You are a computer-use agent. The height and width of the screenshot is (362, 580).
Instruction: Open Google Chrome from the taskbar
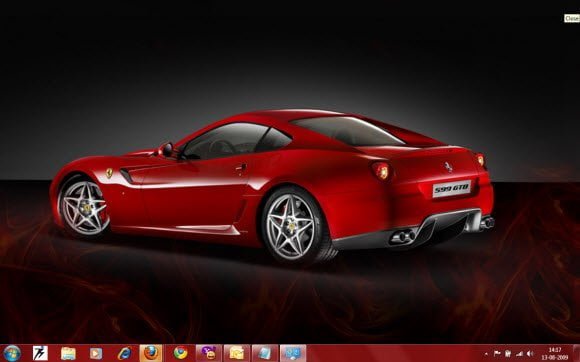pos(181,353)
